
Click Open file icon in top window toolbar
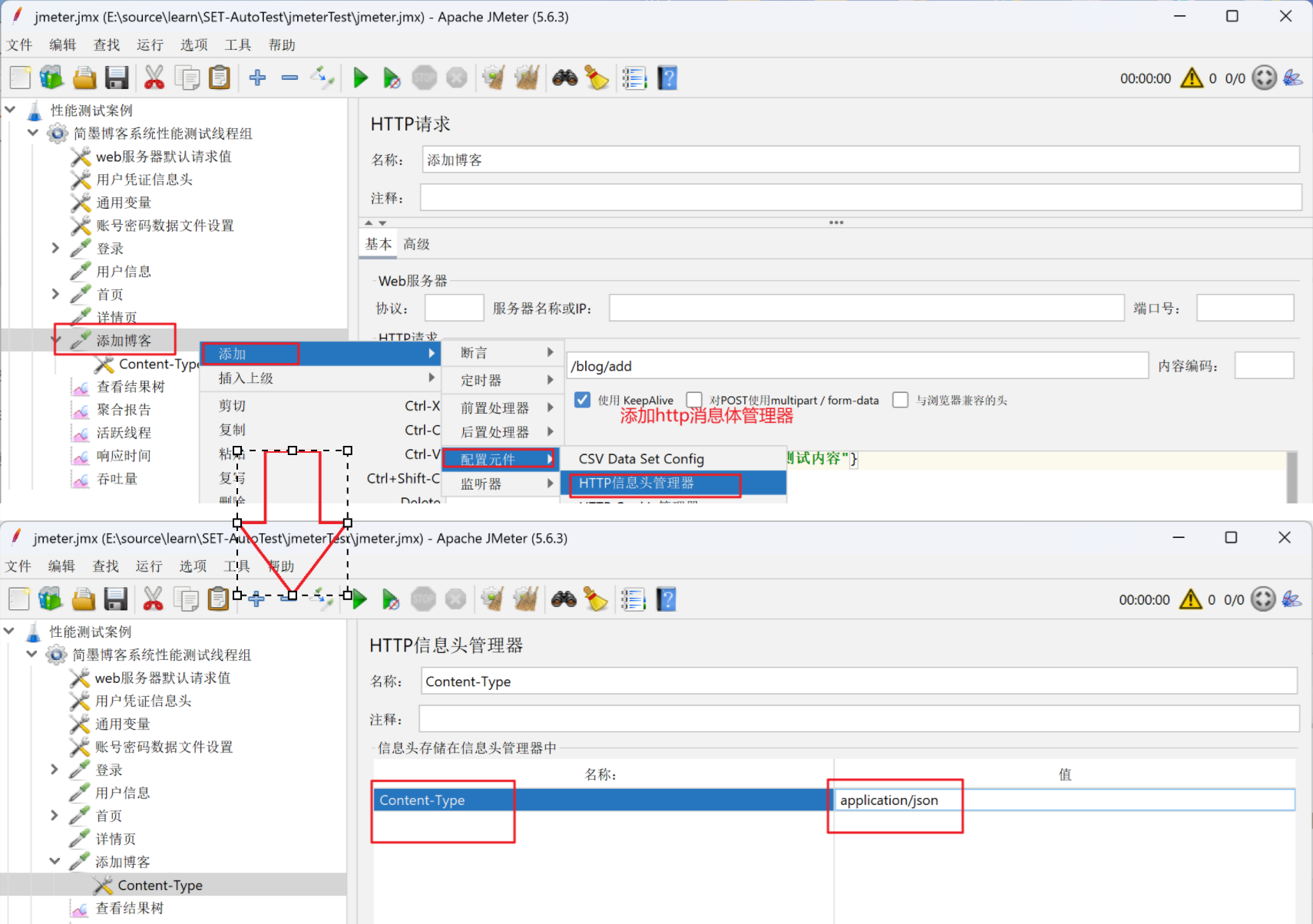(84, 78)
